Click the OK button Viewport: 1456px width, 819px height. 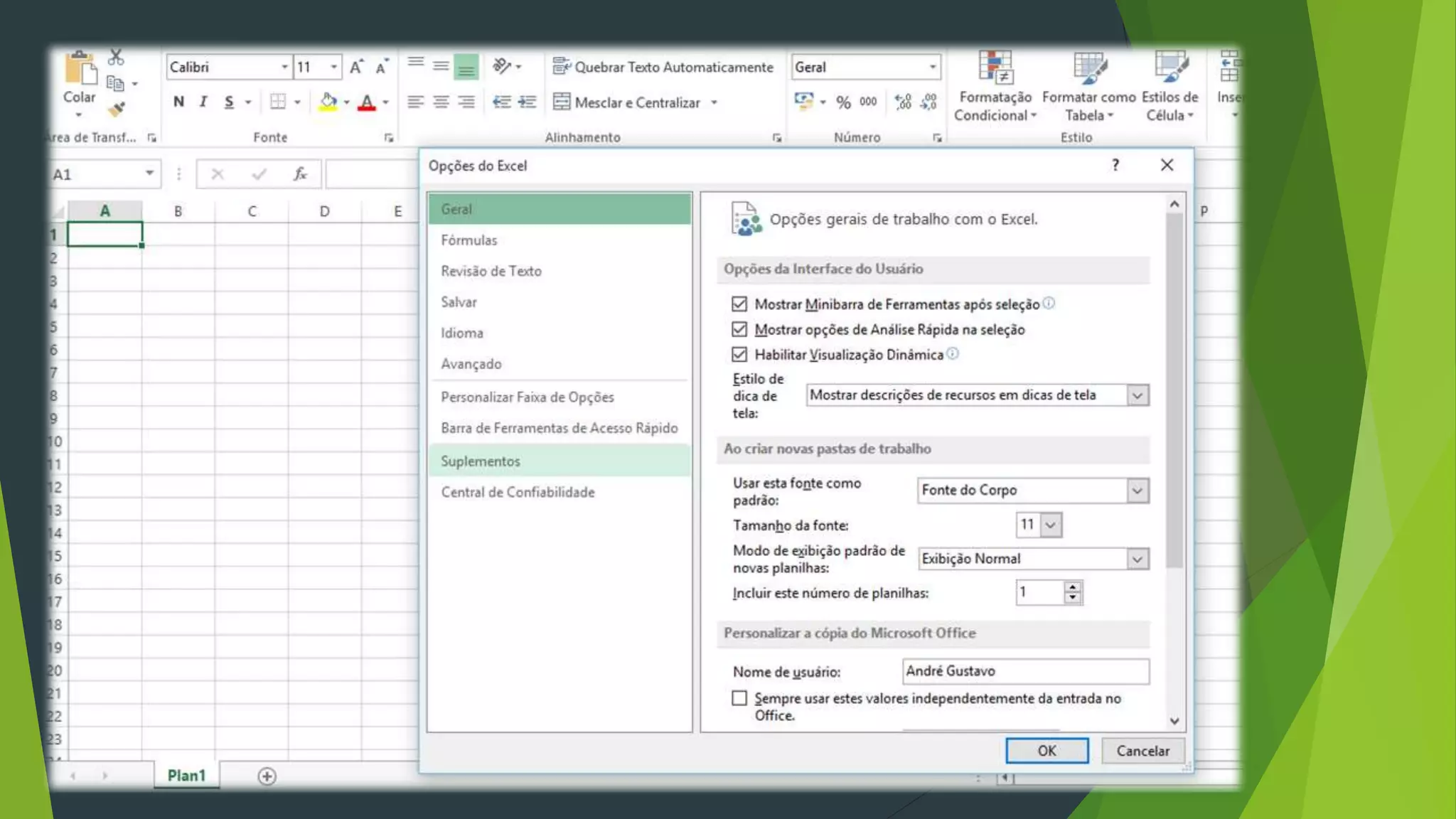[x=1046, y=751]
